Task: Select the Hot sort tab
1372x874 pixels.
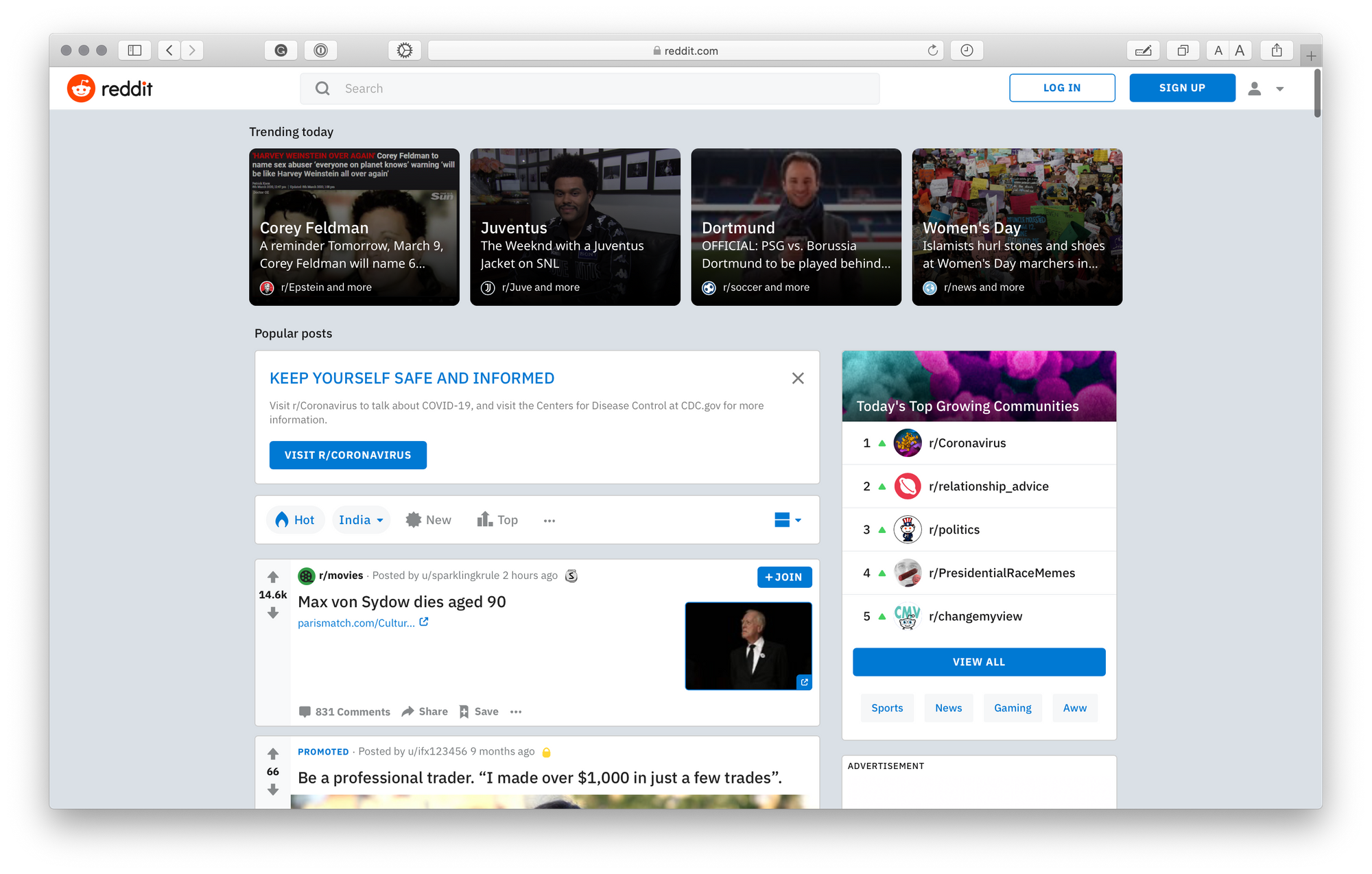Action: coord(295,520)
